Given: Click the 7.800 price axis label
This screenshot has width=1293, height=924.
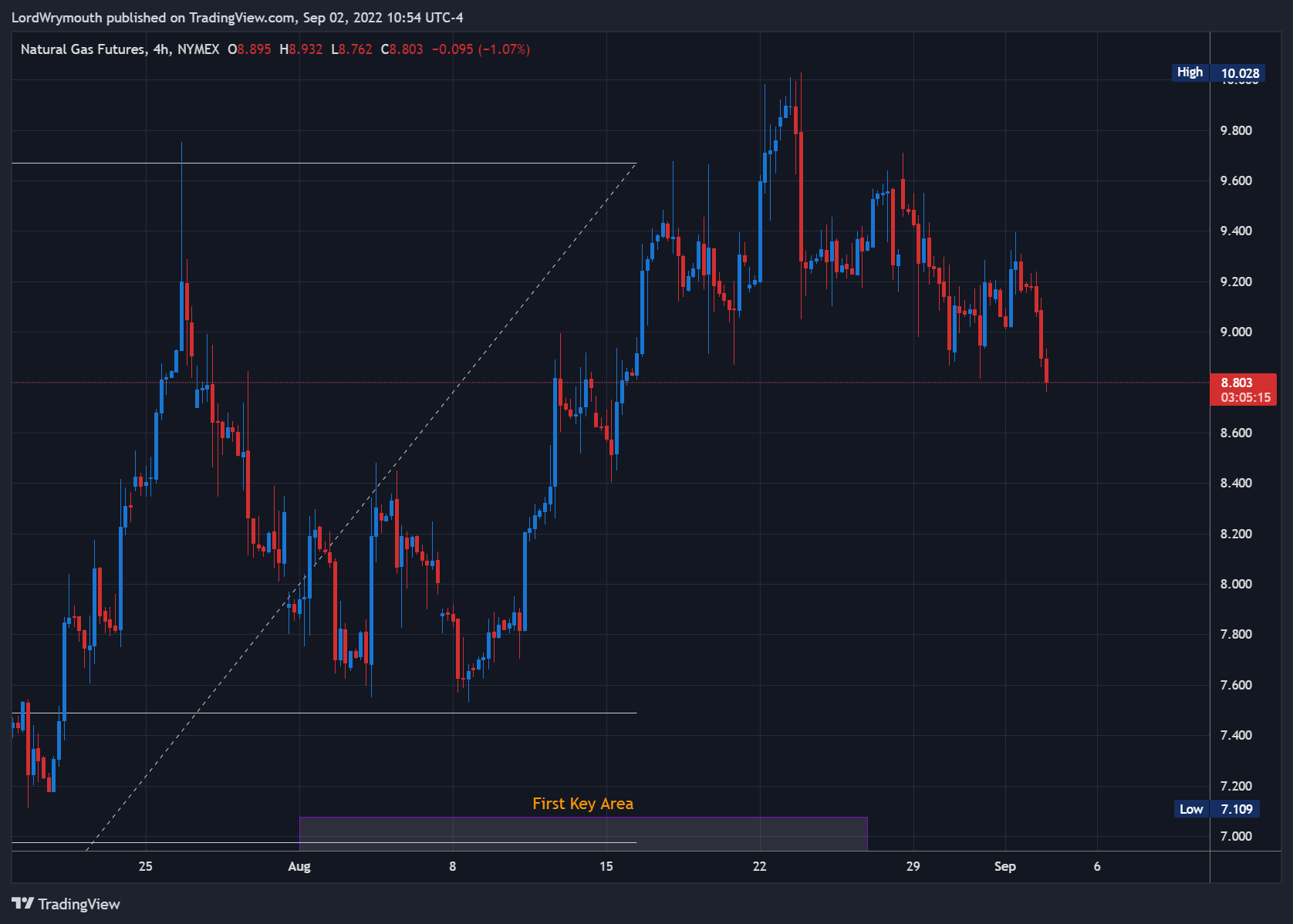Looking at the screenshot, I should tap(1236, 634).
